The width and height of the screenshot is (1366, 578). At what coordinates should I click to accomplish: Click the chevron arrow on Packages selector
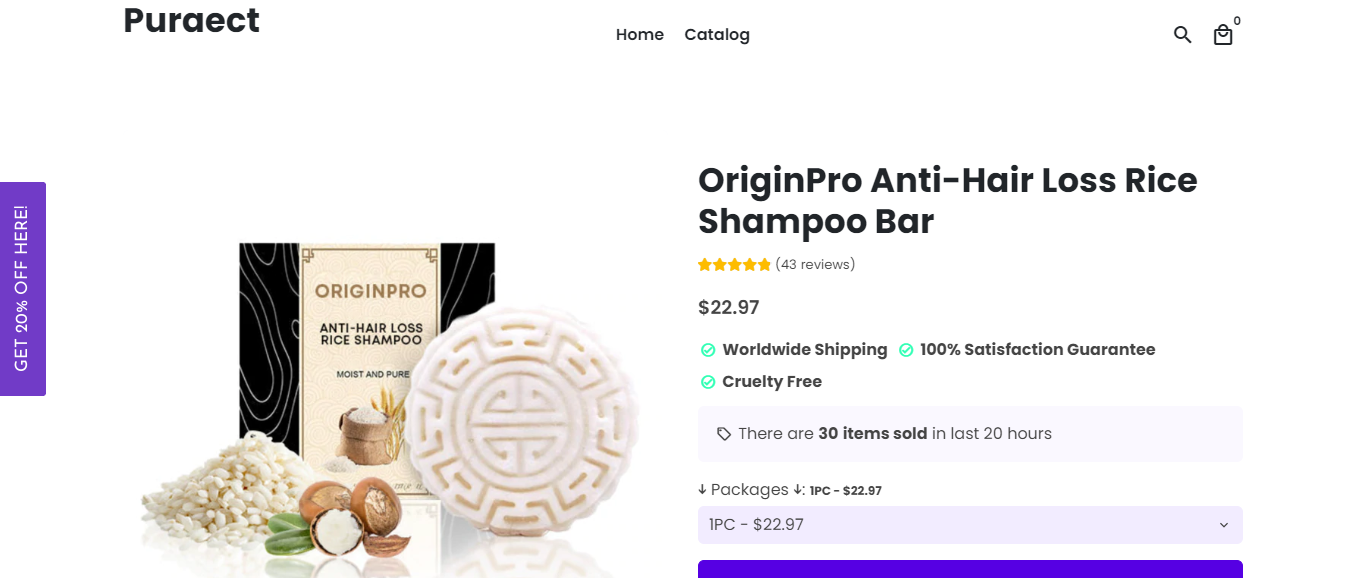[x=1223, y=525]
